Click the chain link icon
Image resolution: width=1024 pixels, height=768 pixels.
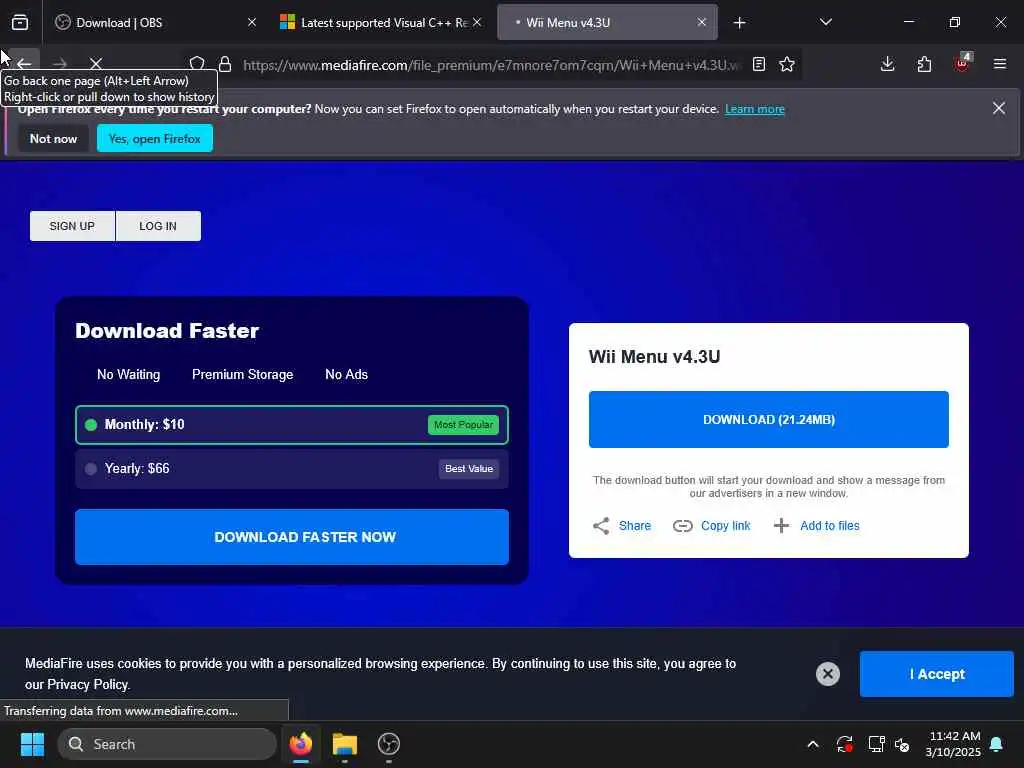tap(682, 526)
